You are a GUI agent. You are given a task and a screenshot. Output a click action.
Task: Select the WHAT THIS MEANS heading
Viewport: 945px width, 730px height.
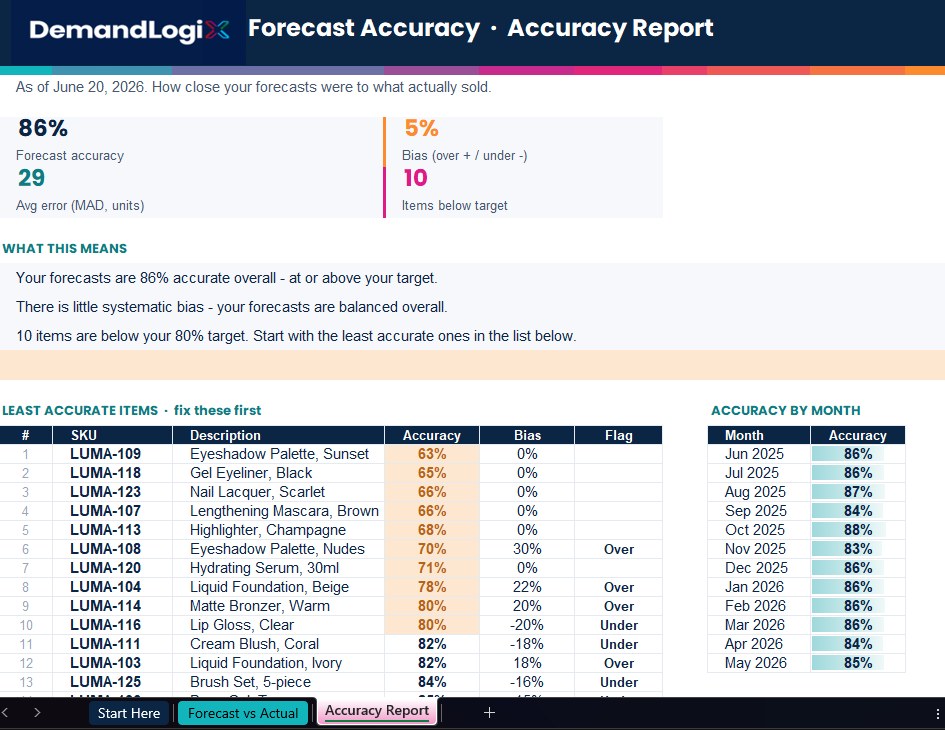tap(64, 248)
